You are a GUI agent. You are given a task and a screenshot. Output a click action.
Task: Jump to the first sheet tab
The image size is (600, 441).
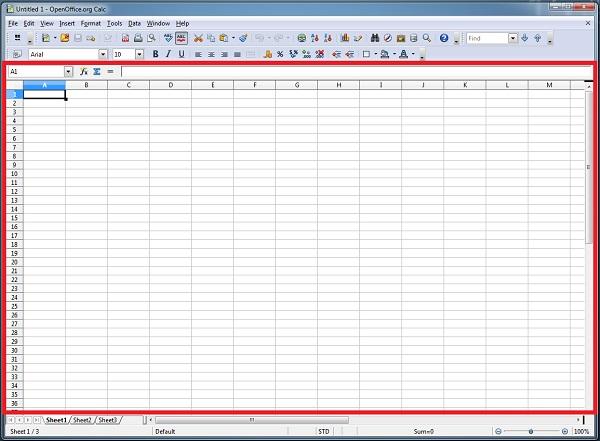pos(11,420)
